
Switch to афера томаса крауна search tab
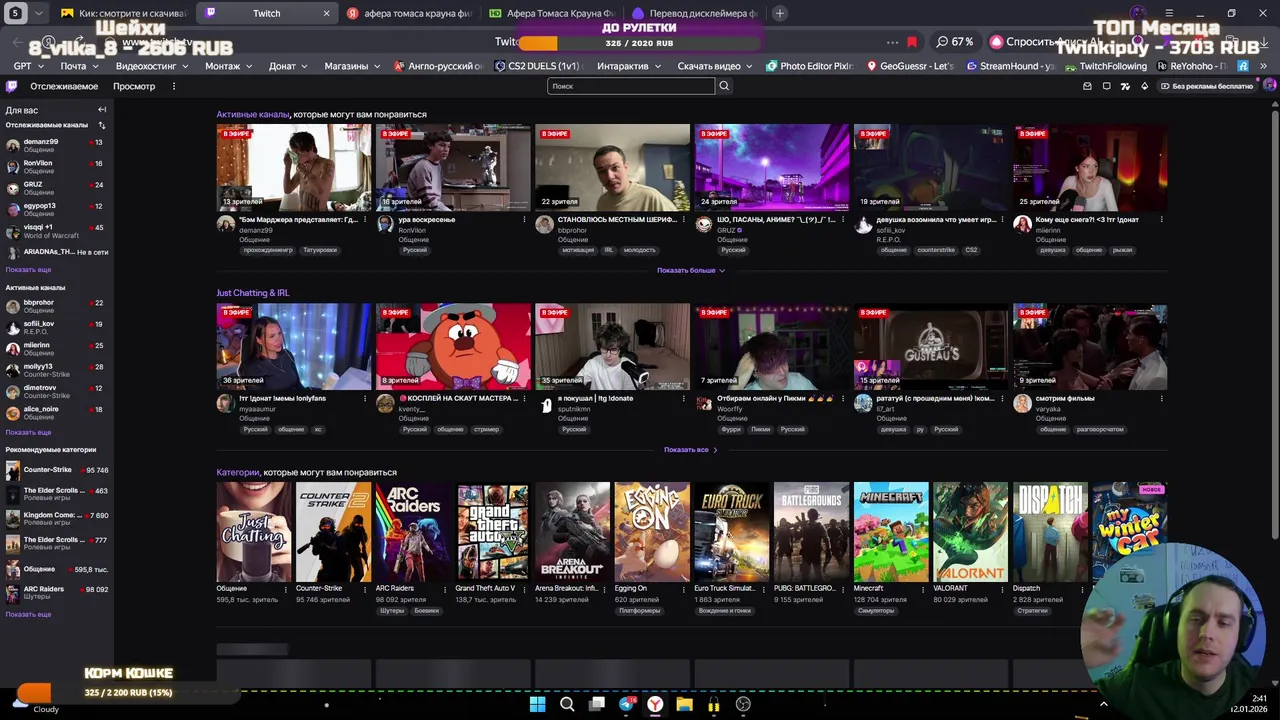[410, 13]
